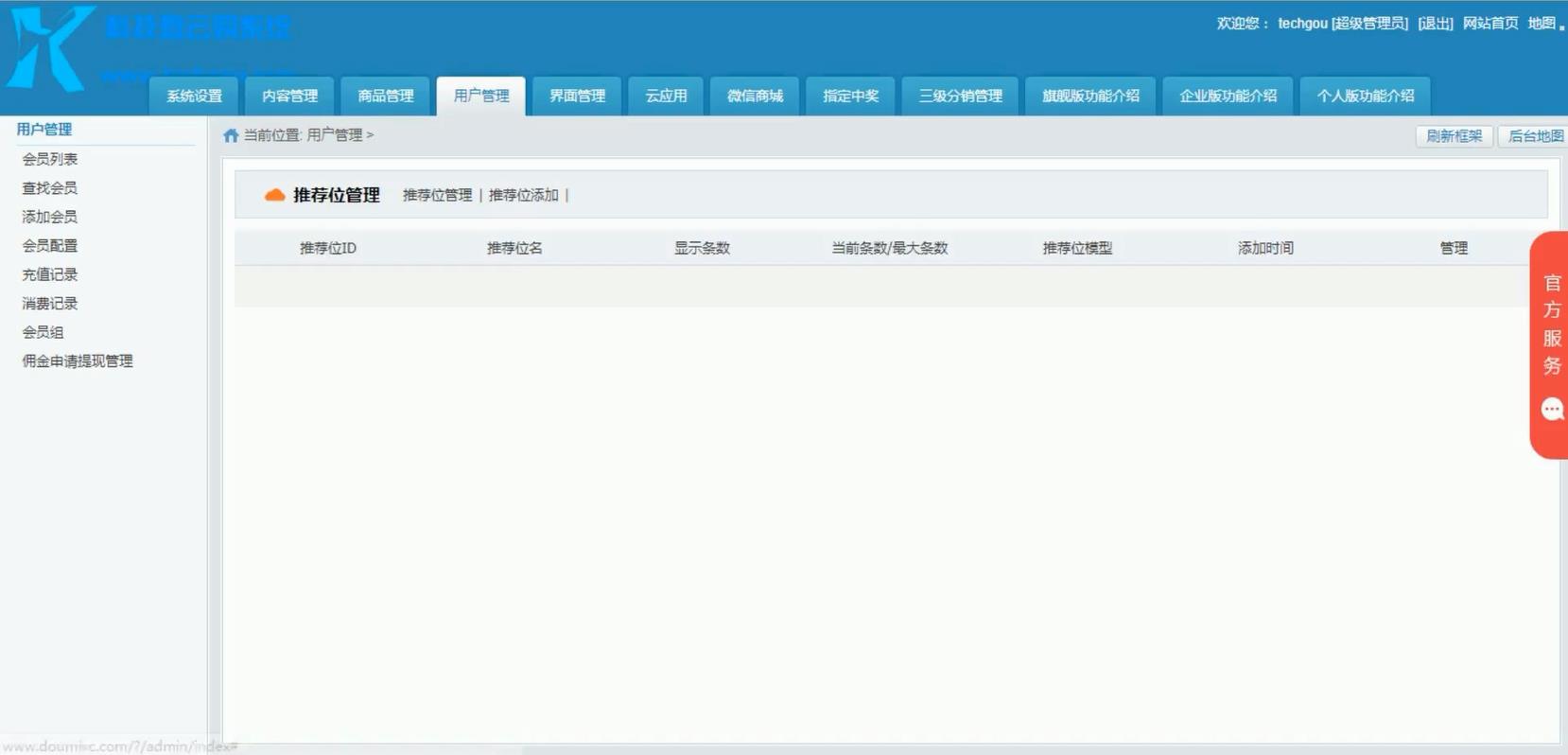Open 推荐位添加 link
The width and height of the screenshot is (1568, 755).
point(523,195)
